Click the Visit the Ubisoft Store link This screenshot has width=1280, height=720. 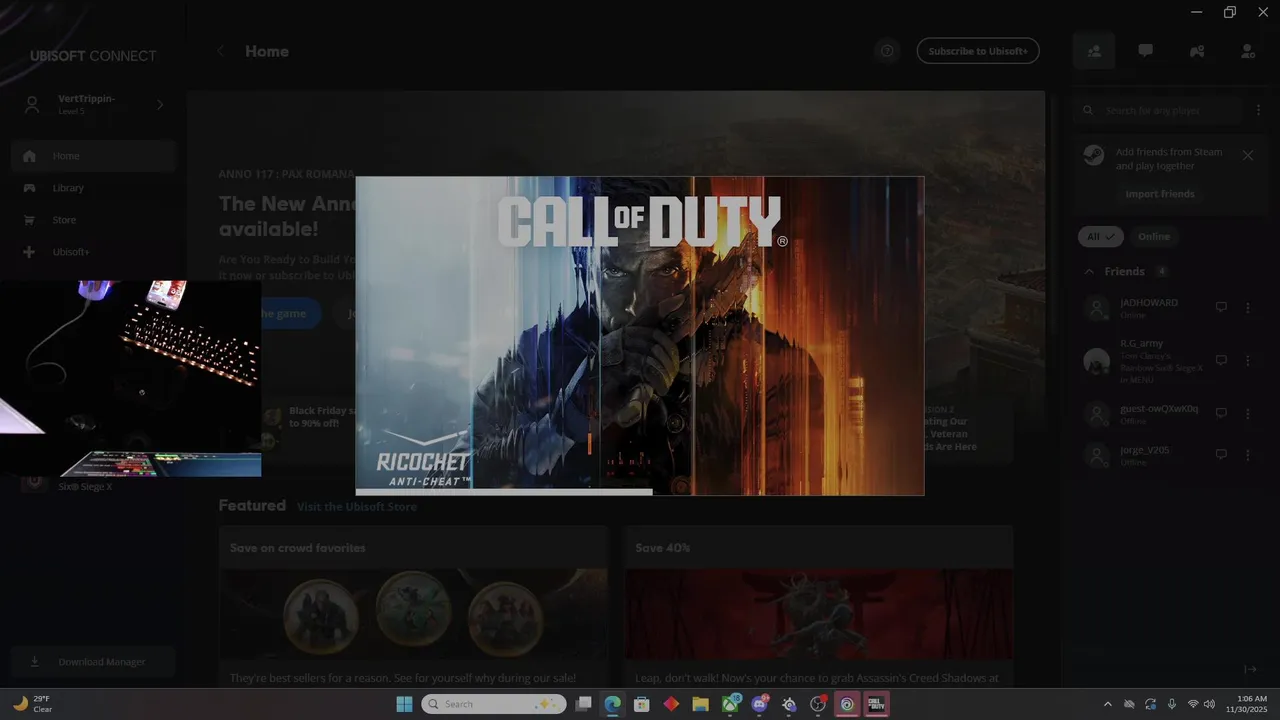coord(357,507)
